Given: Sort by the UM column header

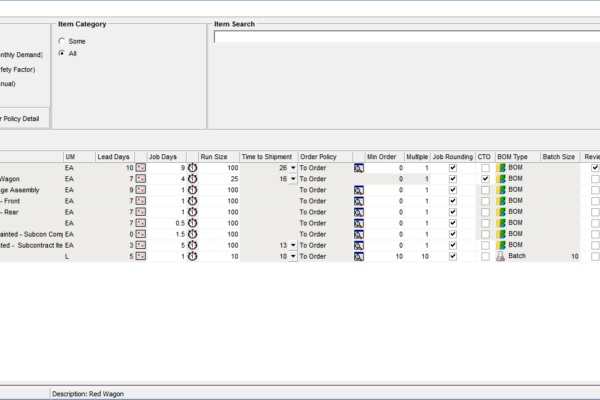Looking at the screenshot, I should tap(79, 157).
